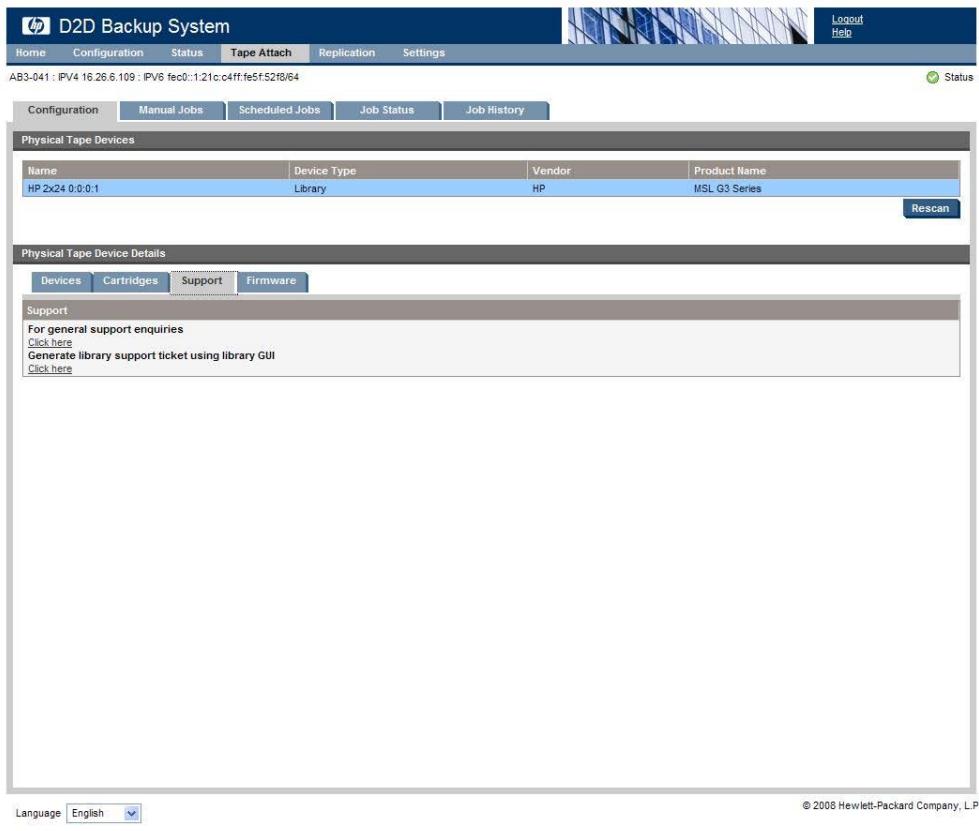This screenshot has height=831, width=979.
Task: Open the Configuration menu in top navigation
Action: [108, 53]
